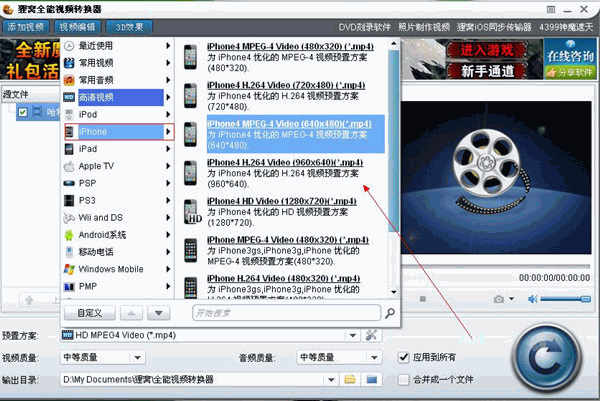Image resolution: width=600 pixels, height=401 pixels.
Task: Expand the iPad submenu arrow
Action: tap(168, 149)
